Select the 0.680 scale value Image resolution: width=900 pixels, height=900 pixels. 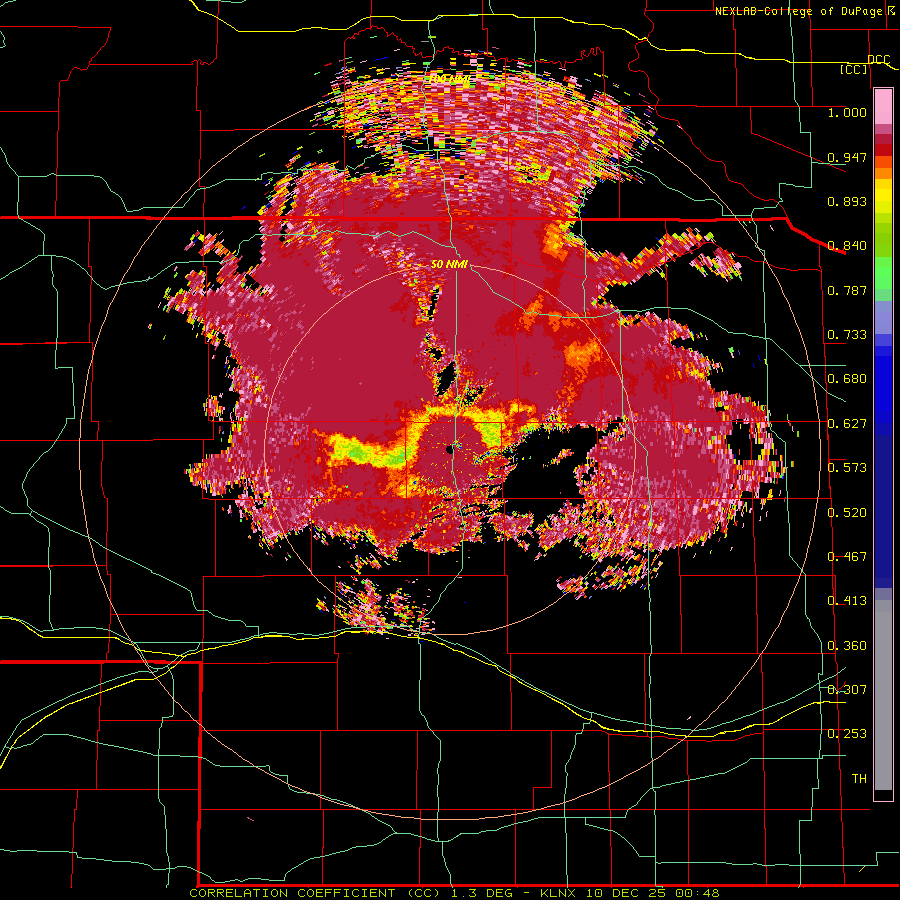[x=847, y=379]
